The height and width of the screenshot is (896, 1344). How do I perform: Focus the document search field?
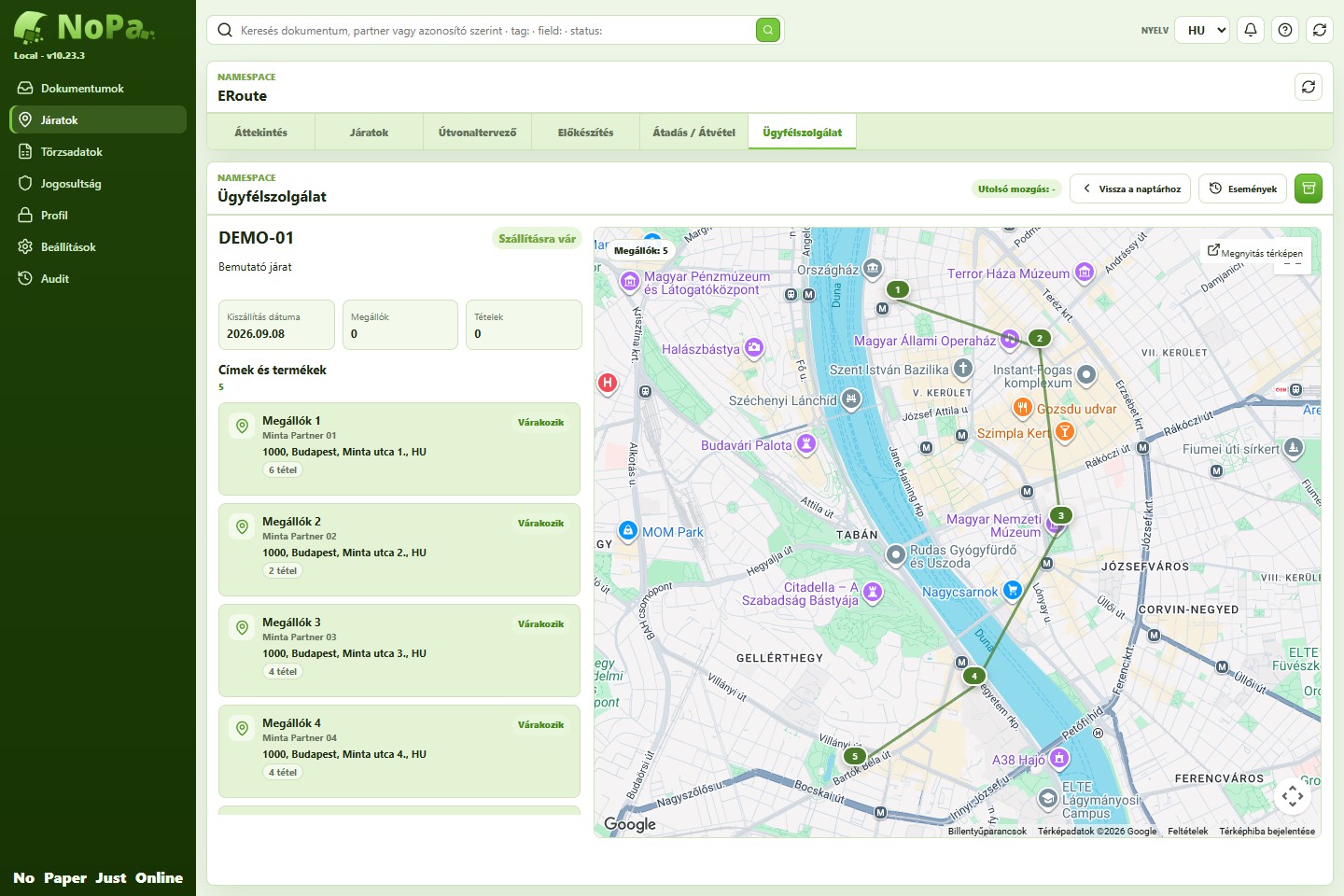(x=495, y=30)
